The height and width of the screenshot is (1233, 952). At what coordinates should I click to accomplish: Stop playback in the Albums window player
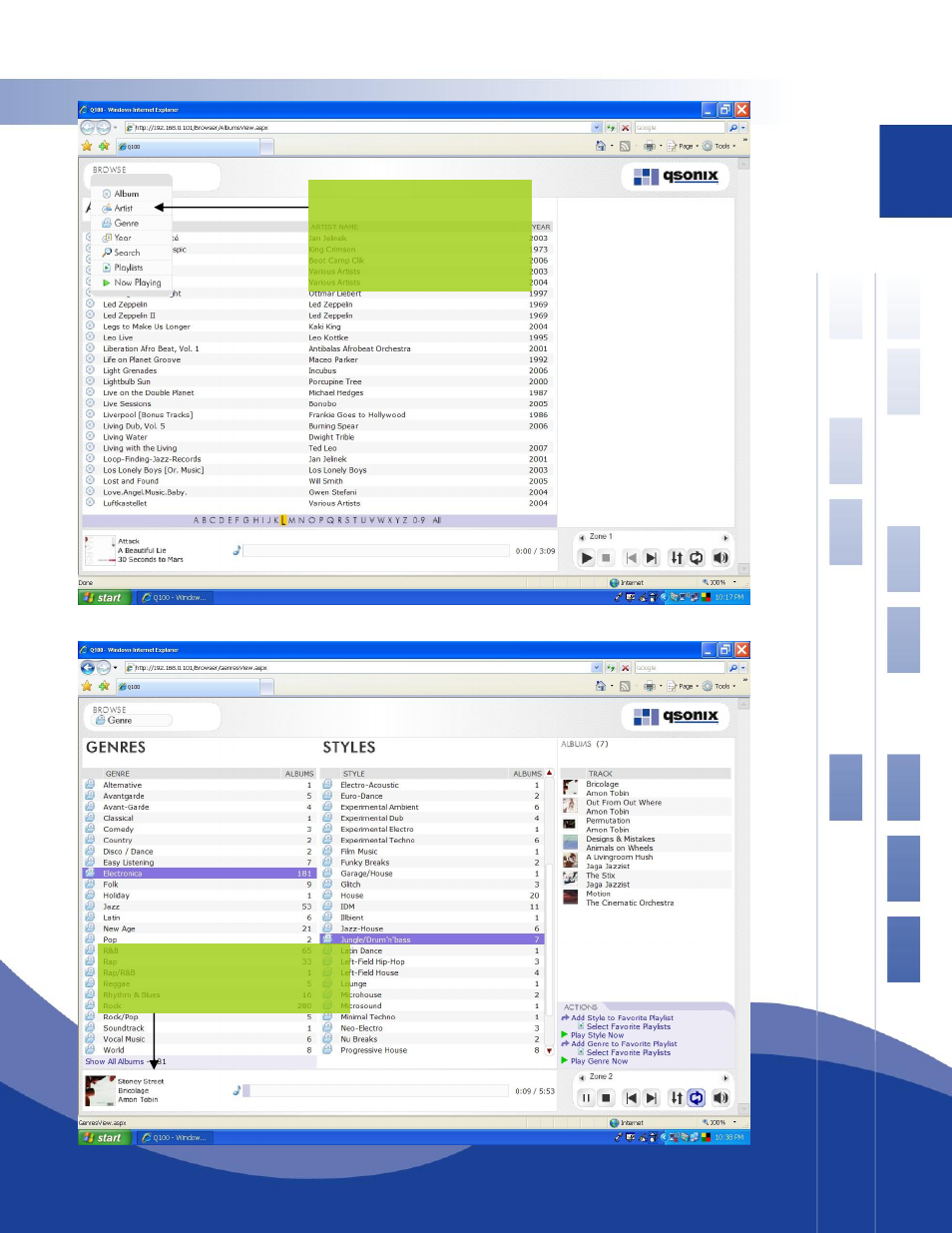[x=606, y=558]
